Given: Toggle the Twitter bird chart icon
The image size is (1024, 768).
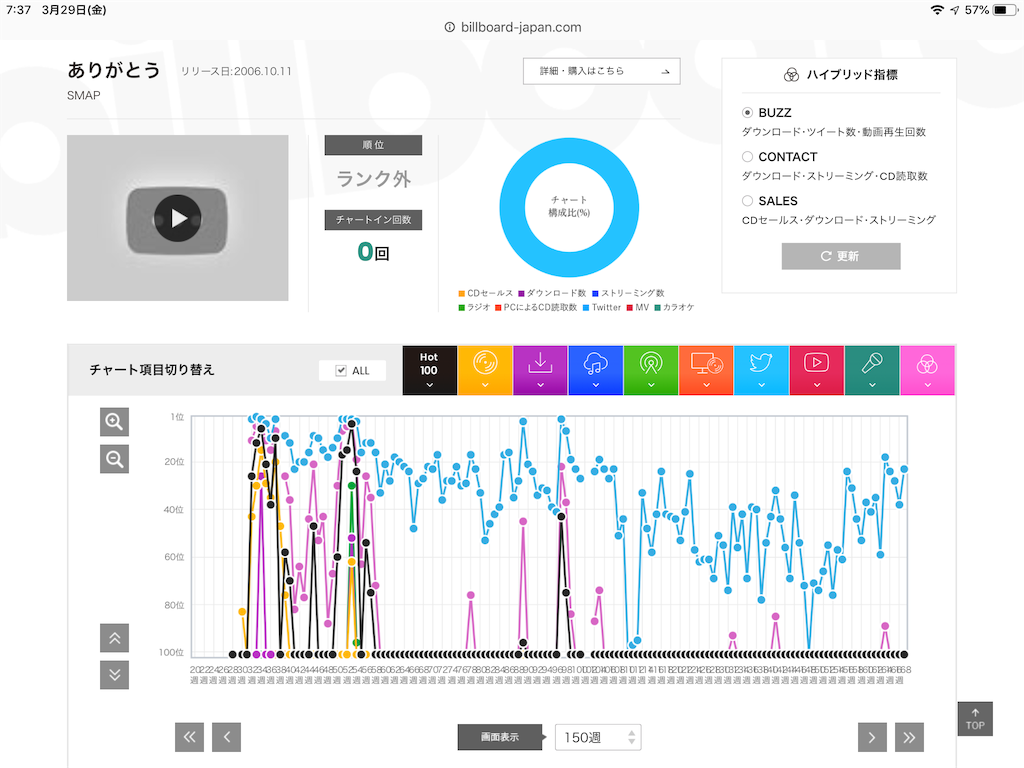Looking at the screenshot, I should click(x=761, y=370).
